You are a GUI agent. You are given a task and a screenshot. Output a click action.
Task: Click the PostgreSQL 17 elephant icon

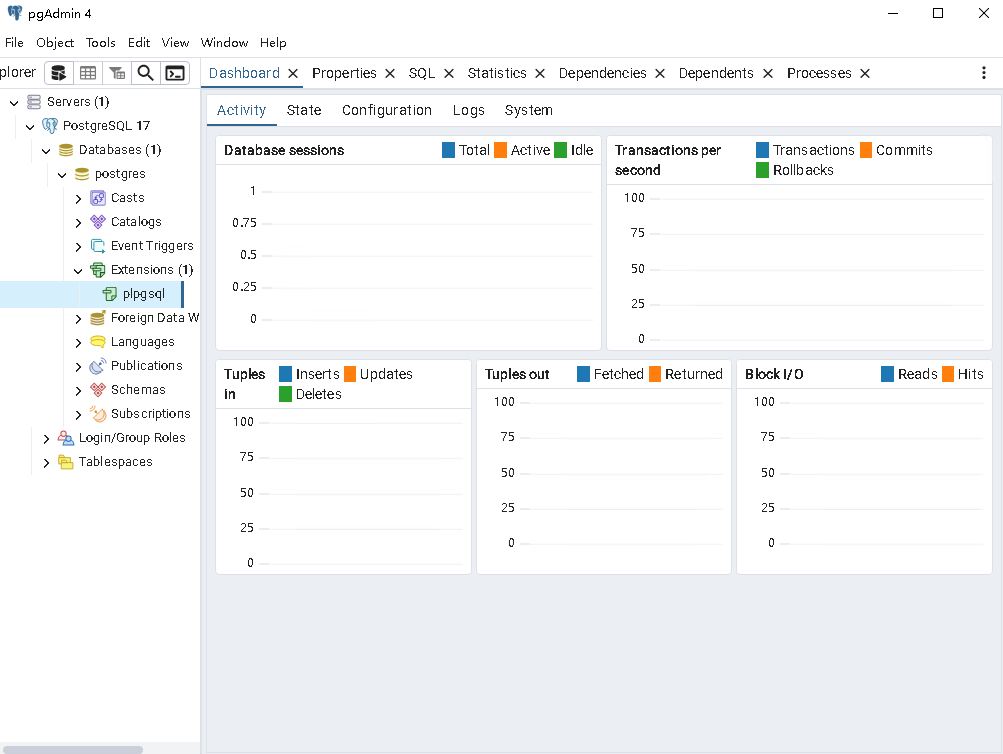(x=50, y=126)
